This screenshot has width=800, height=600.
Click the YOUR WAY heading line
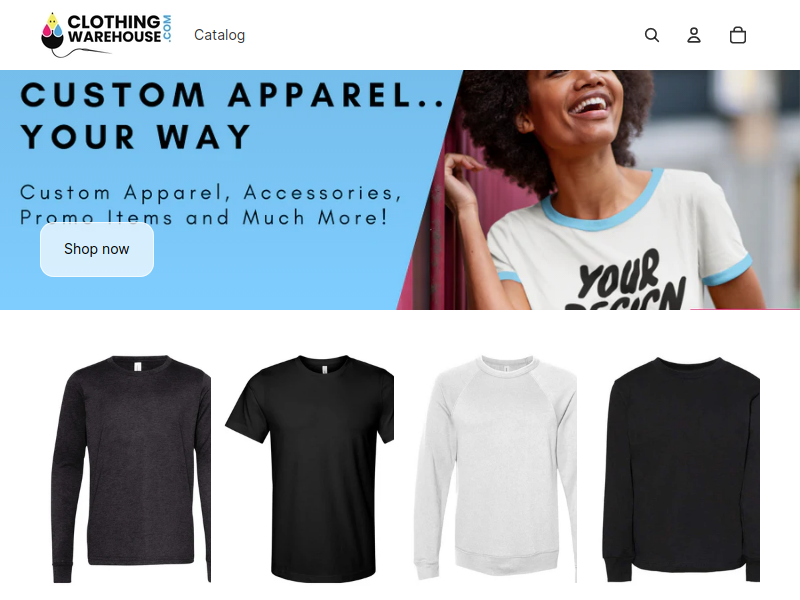point(136,137)
